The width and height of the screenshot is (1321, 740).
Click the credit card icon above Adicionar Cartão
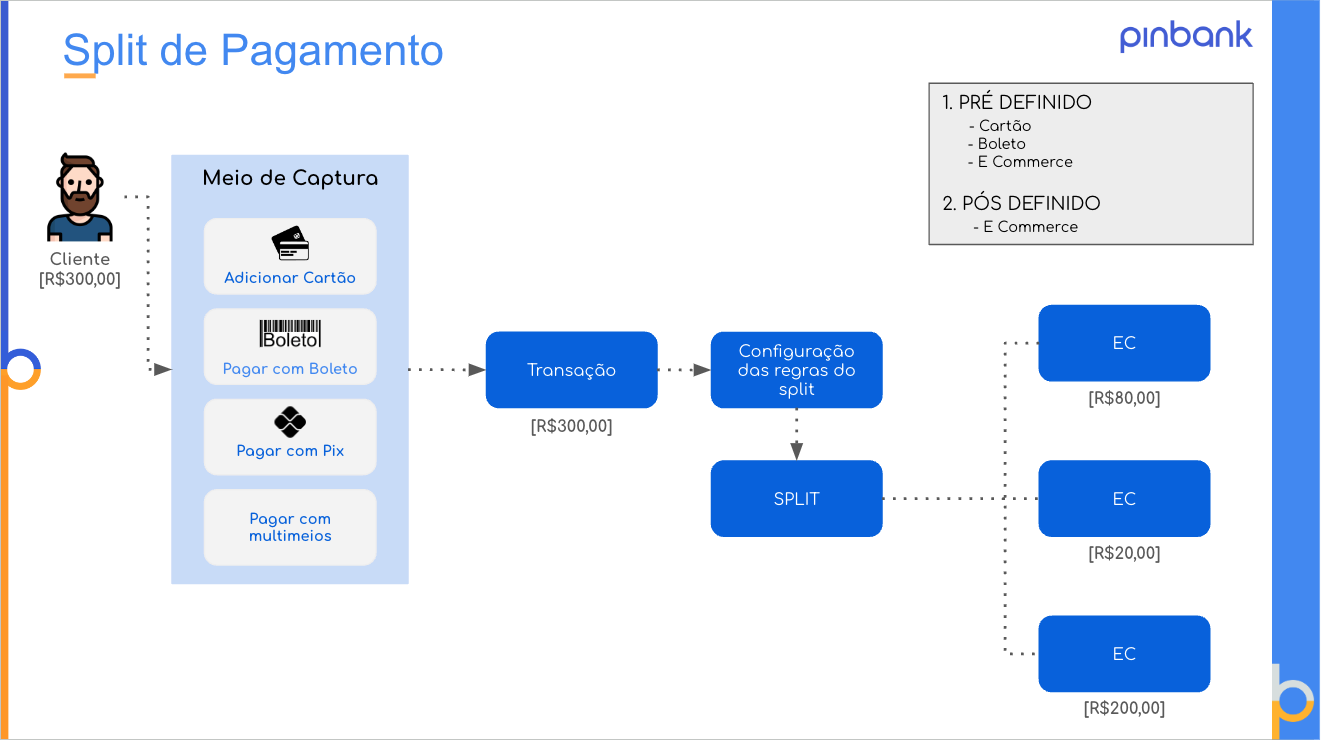(x=290, y=243)
